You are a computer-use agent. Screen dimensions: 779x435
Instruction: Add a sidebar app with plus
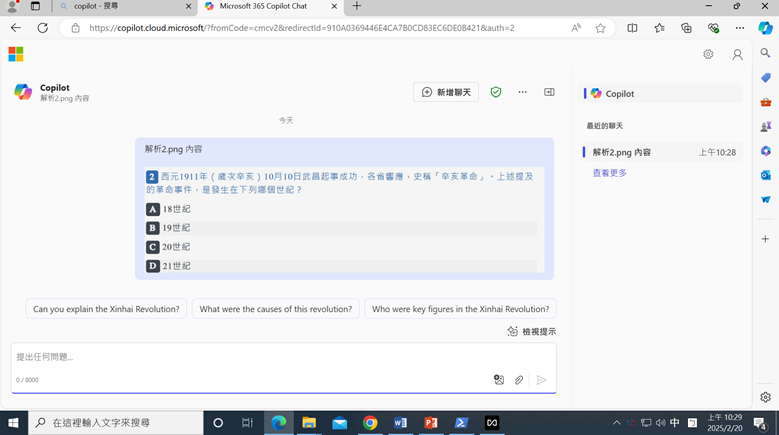pyautogui.click(x=765, y=239)
